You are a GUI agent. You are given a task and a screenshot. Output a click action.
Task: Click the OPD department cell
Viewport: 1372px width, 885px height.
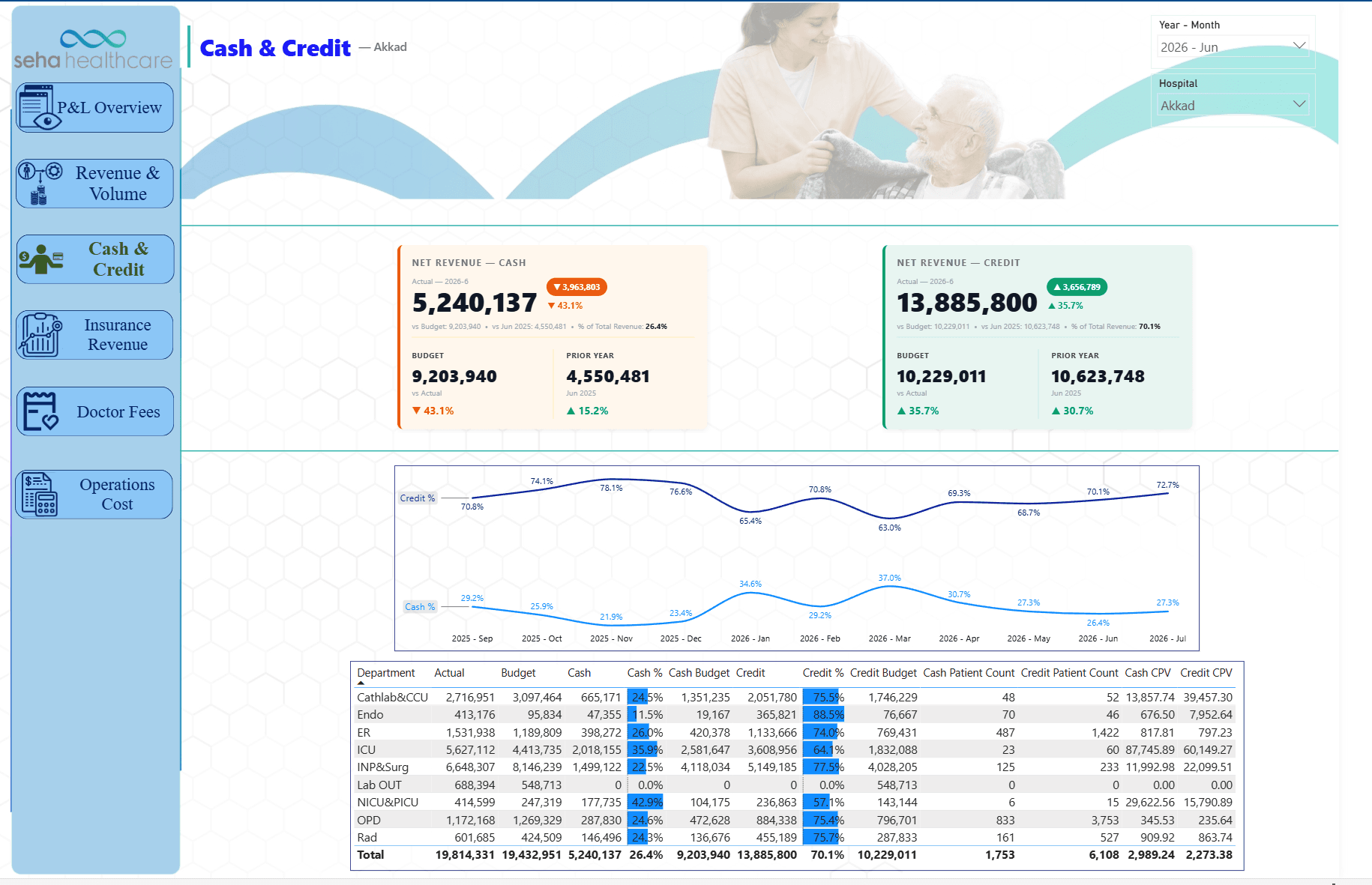[369, 821]
